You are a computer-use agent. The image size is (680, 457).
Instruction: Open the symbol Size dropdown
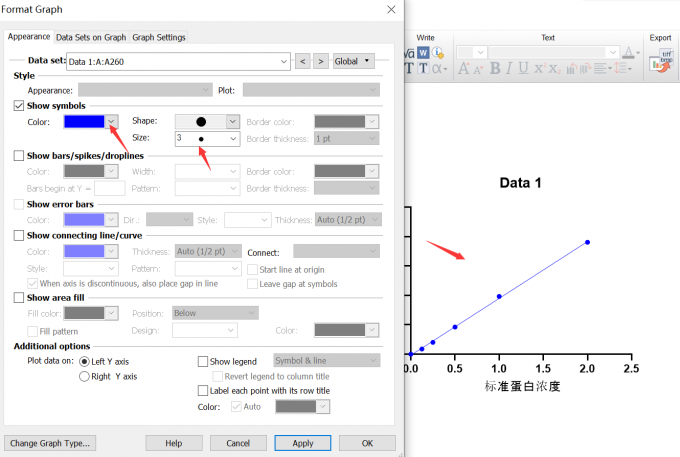coord(233,140)
